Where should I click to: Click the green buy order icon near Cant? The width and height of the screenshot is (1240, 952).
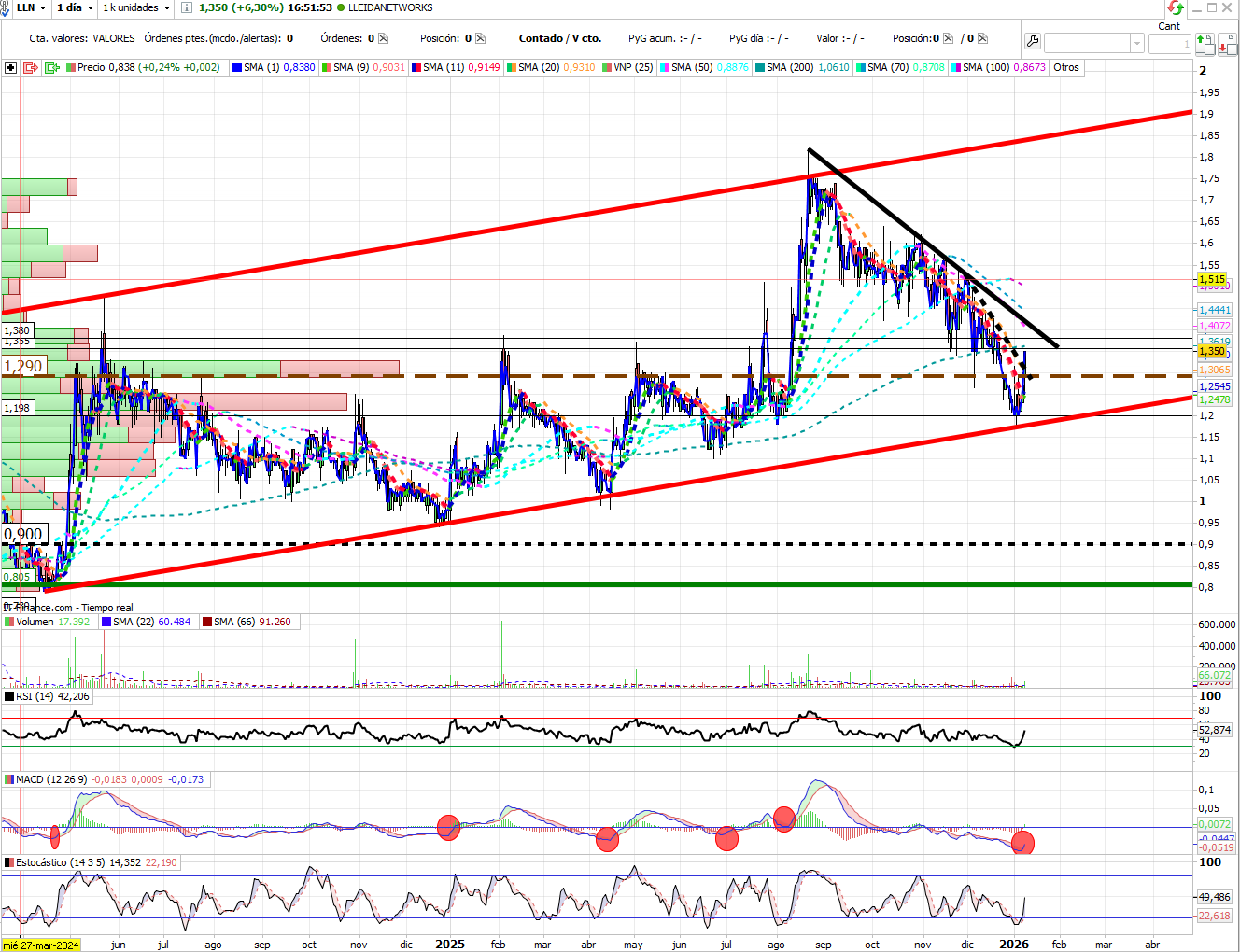pos(1205,44)
